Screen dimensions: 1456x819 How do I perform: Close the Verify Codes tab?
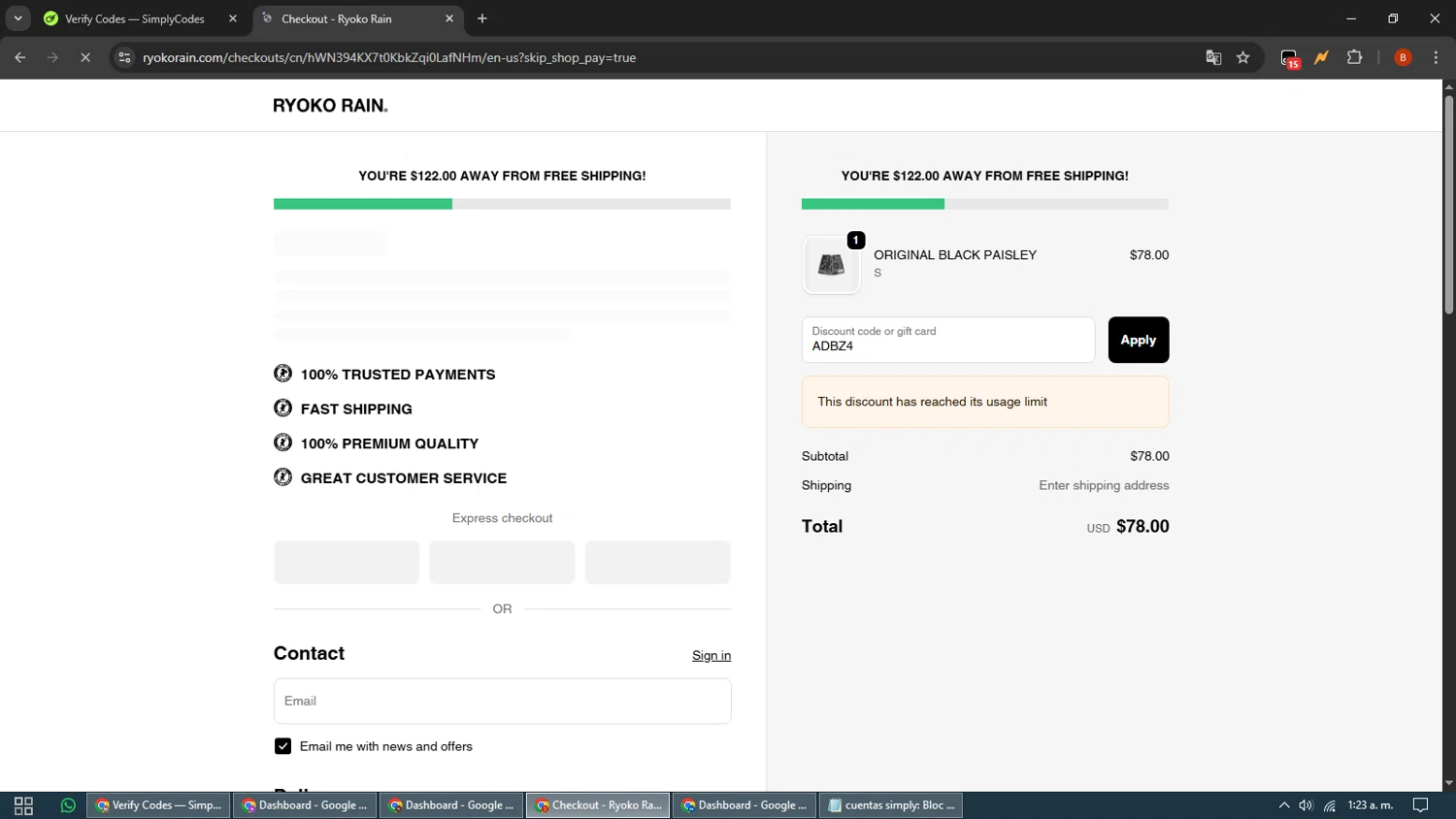point(233,18)
